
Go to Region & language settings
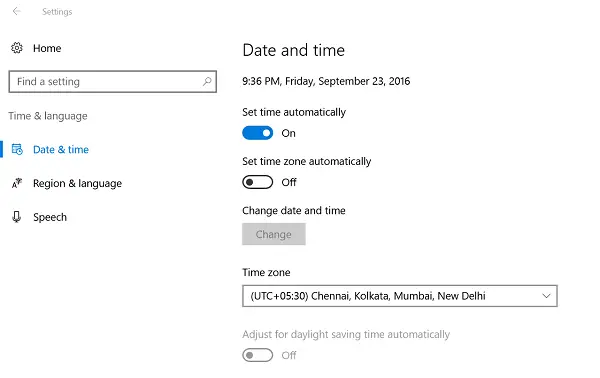[77, 183]
